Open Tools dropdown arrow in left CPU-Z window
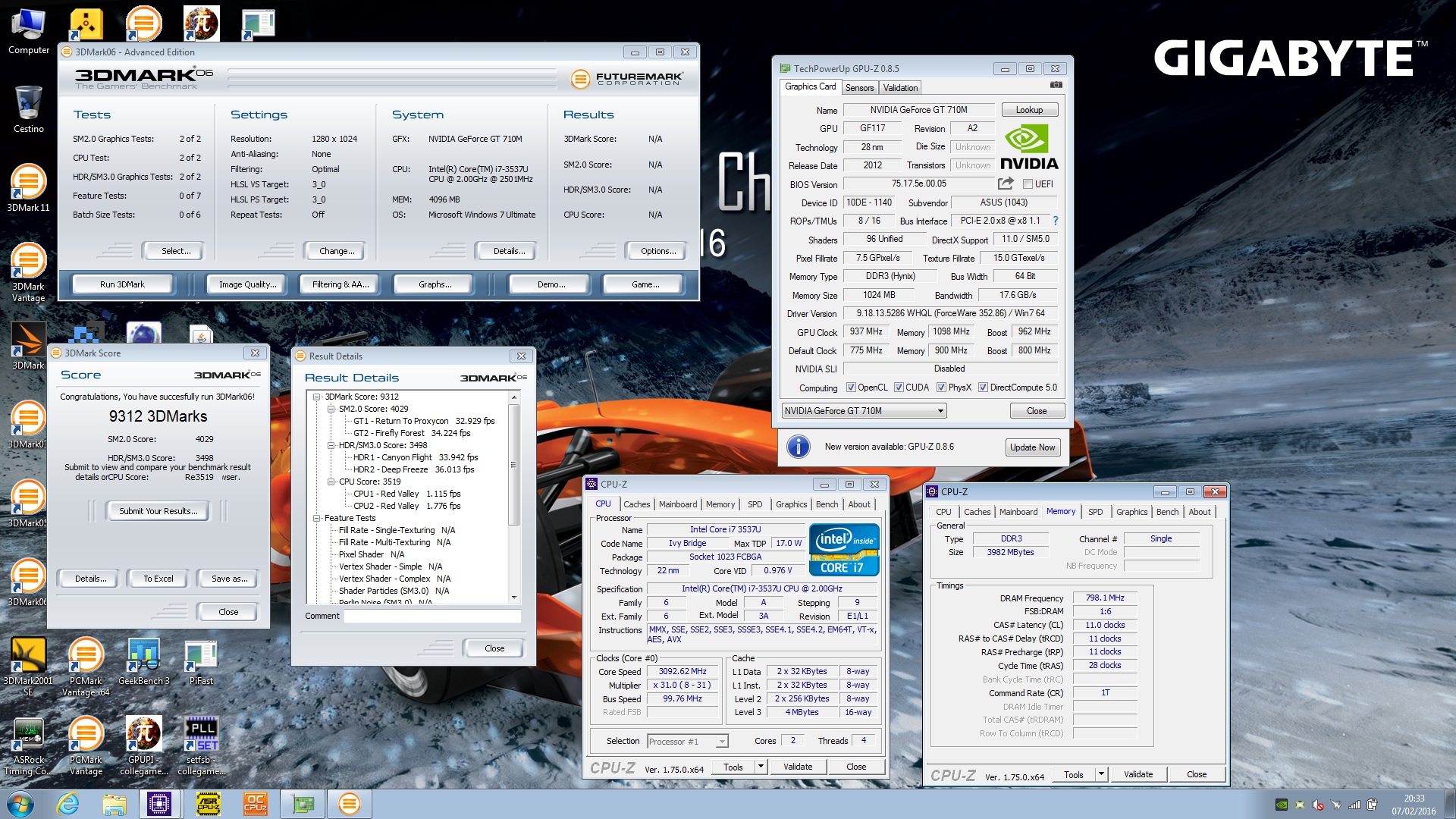1456x819 pixels. click(761, 767)
